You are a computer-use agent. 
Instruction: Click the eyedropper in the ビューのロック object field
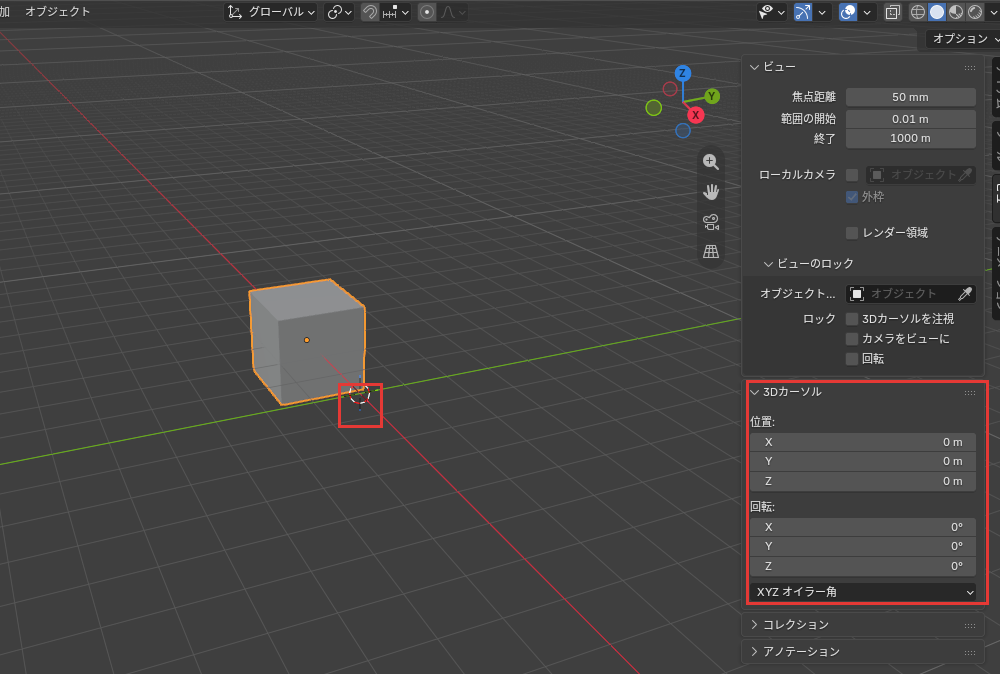pos(966,293)
